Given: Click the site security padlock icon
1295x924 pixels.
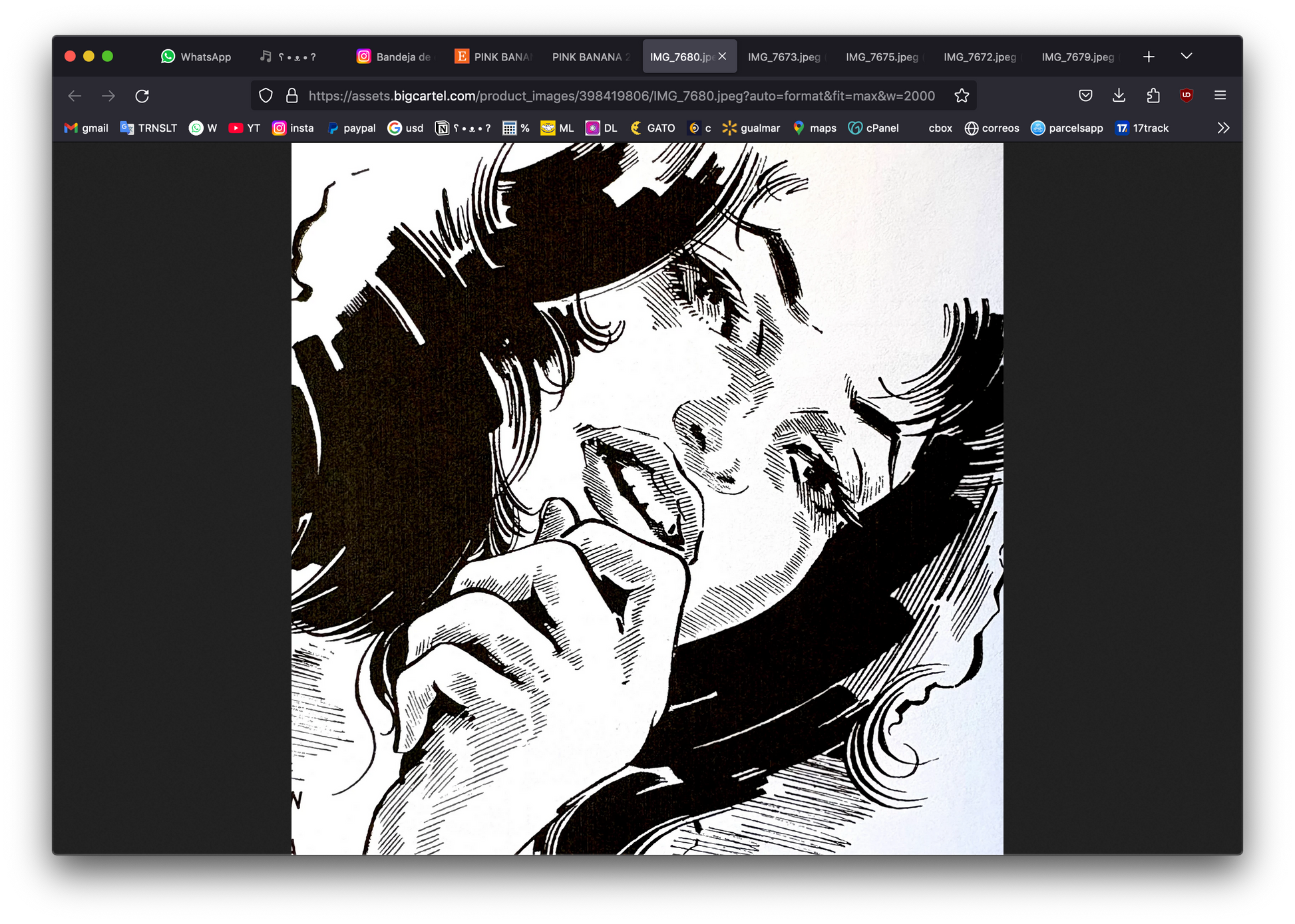Looking at the screenshot, I should (x=291, y=96).
